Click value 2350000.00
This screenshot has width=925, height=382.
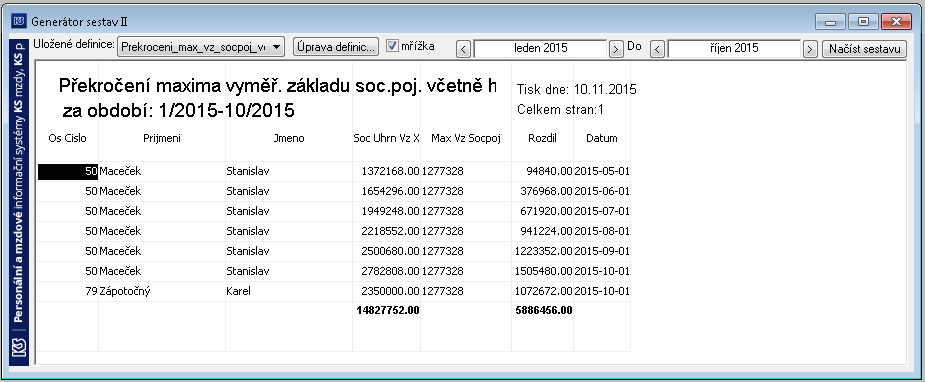[x=390, y=291]
